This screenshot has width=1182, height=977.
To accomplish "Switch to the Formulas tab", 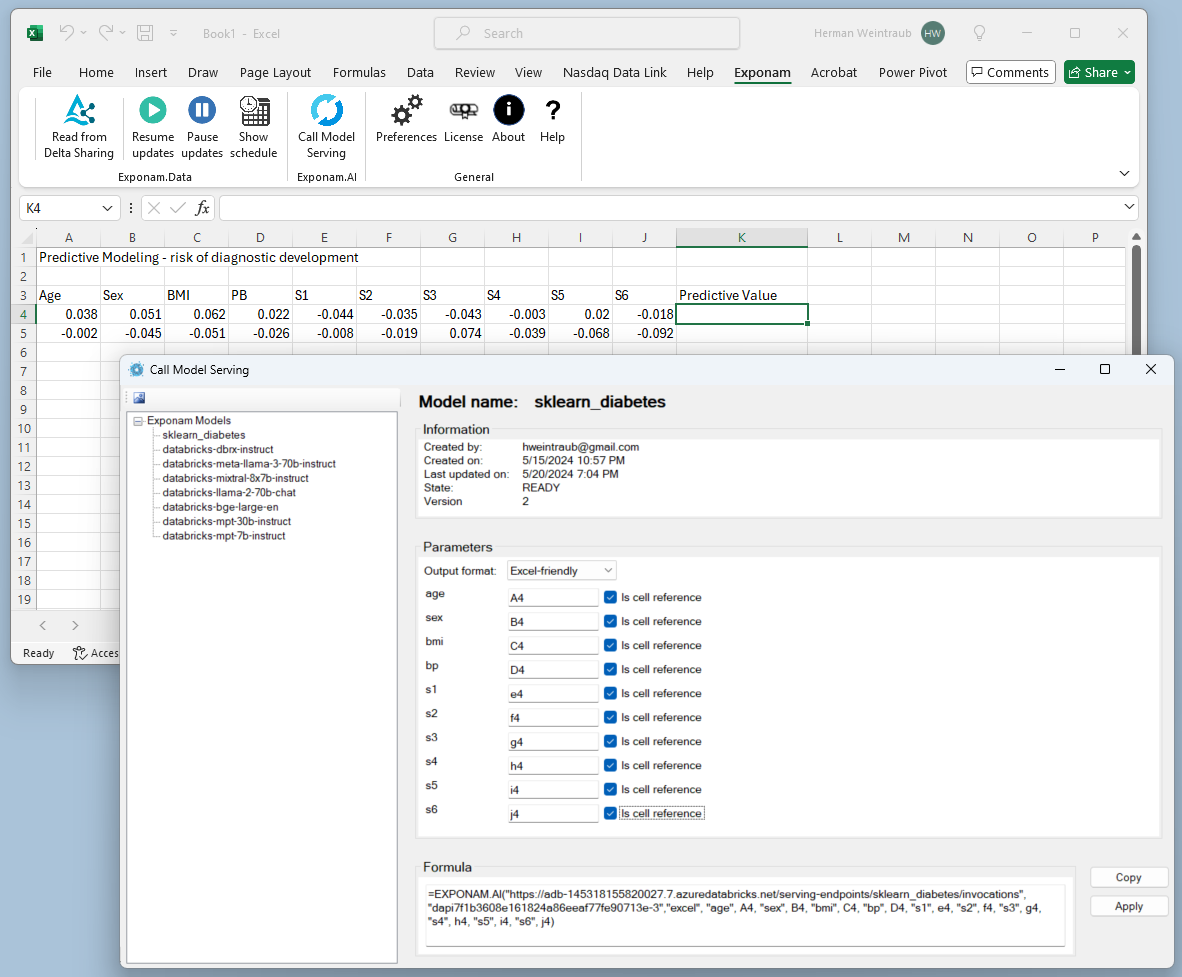I will click(x=359, y=72).
